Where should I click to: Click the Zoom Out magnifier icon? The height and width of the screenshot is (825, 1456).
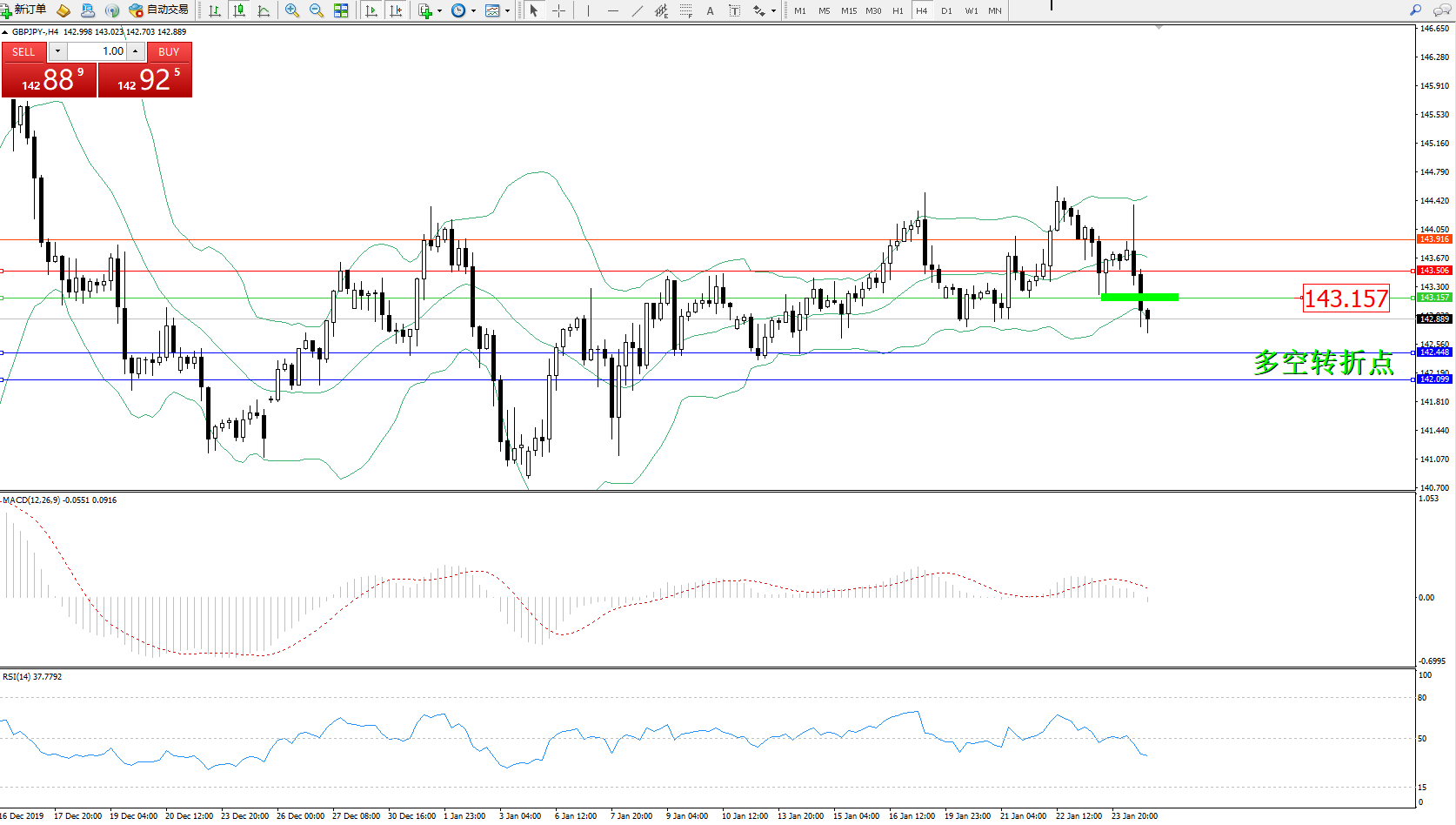(317, 10)
